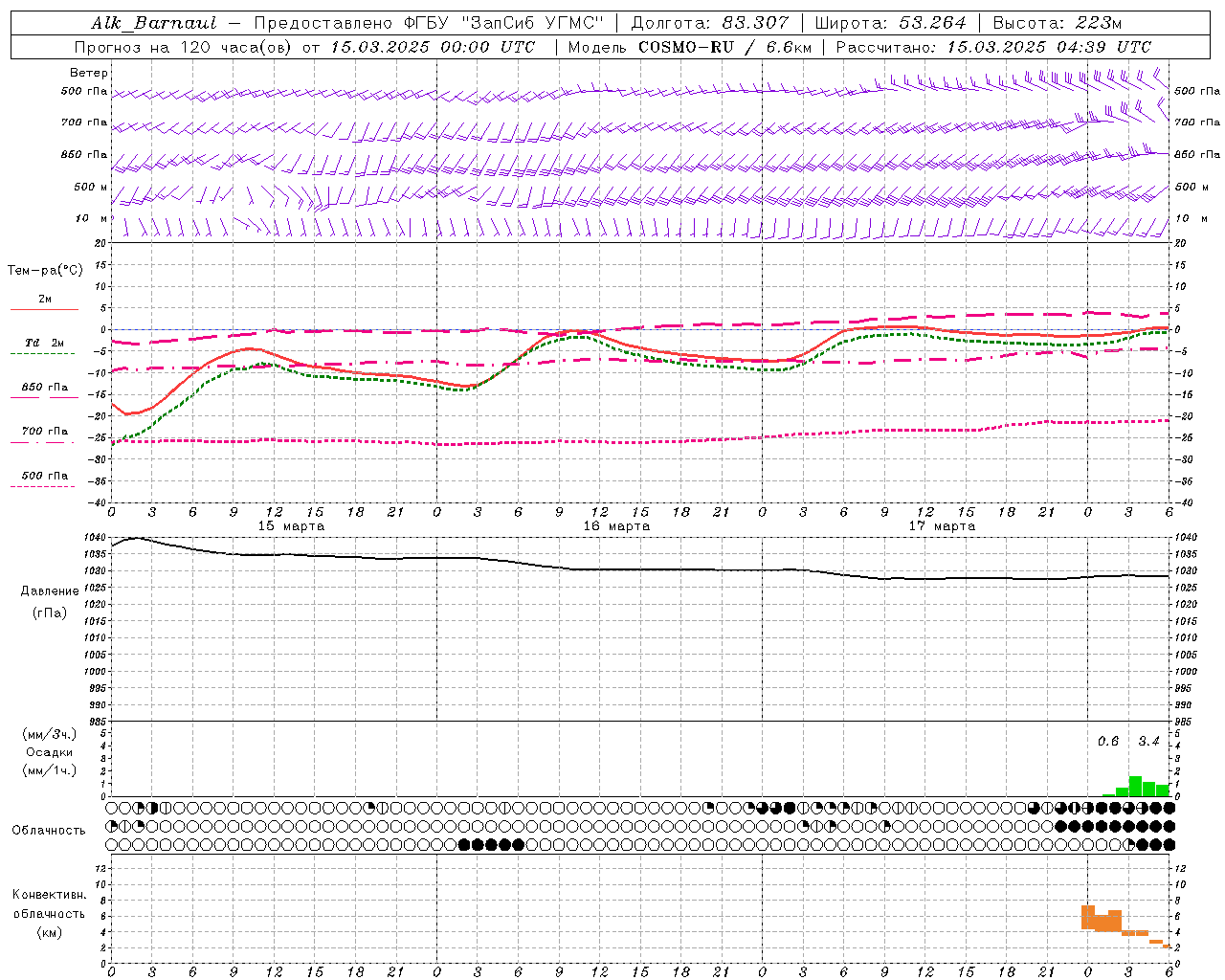Click the Долгота: 83.307 header value
1225x980 pixels.
(710, 23)
